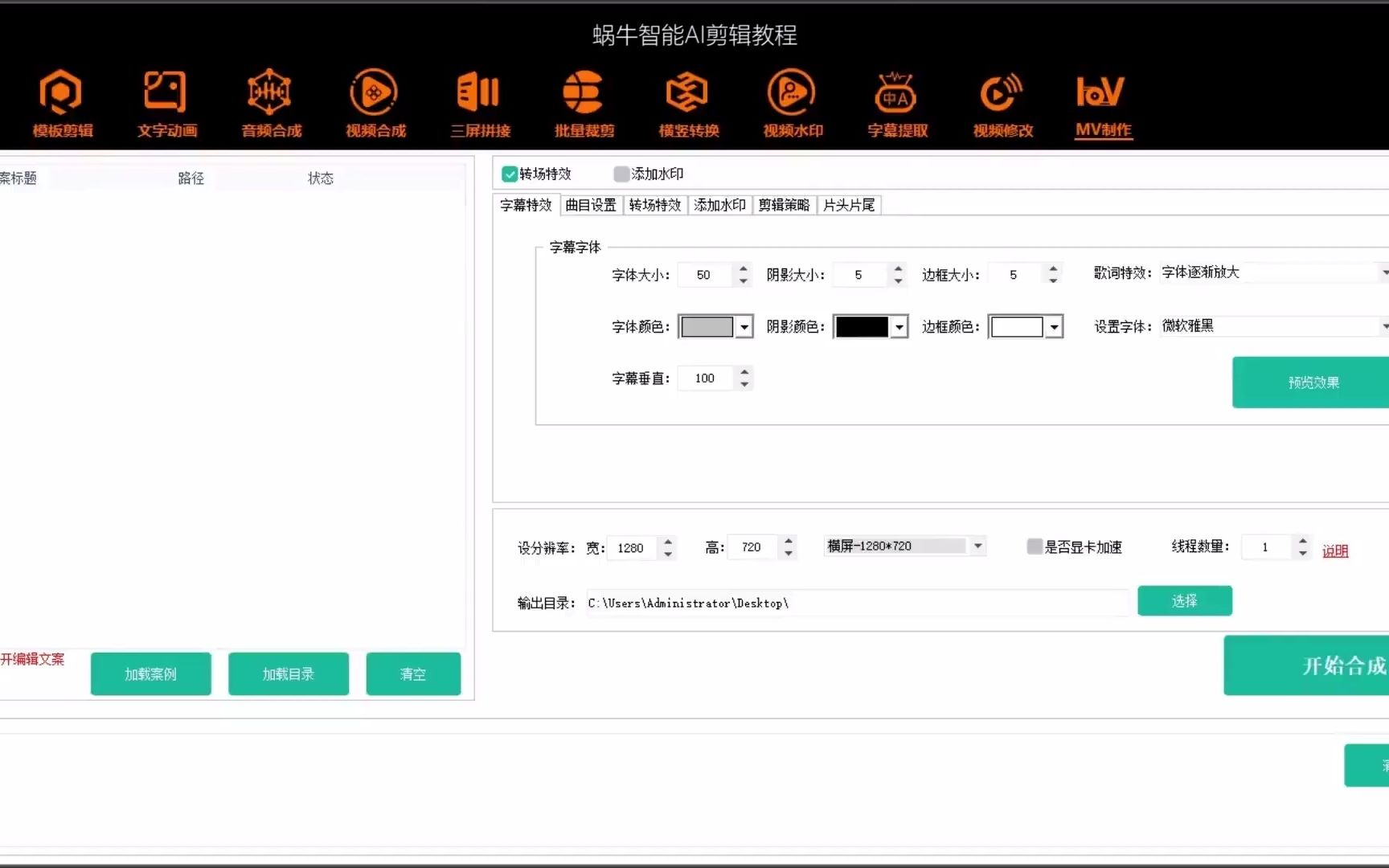Open the 边框颜色 color dropdown arrow
Screen dimensions: 1389x868
[x=1054, y=326]
